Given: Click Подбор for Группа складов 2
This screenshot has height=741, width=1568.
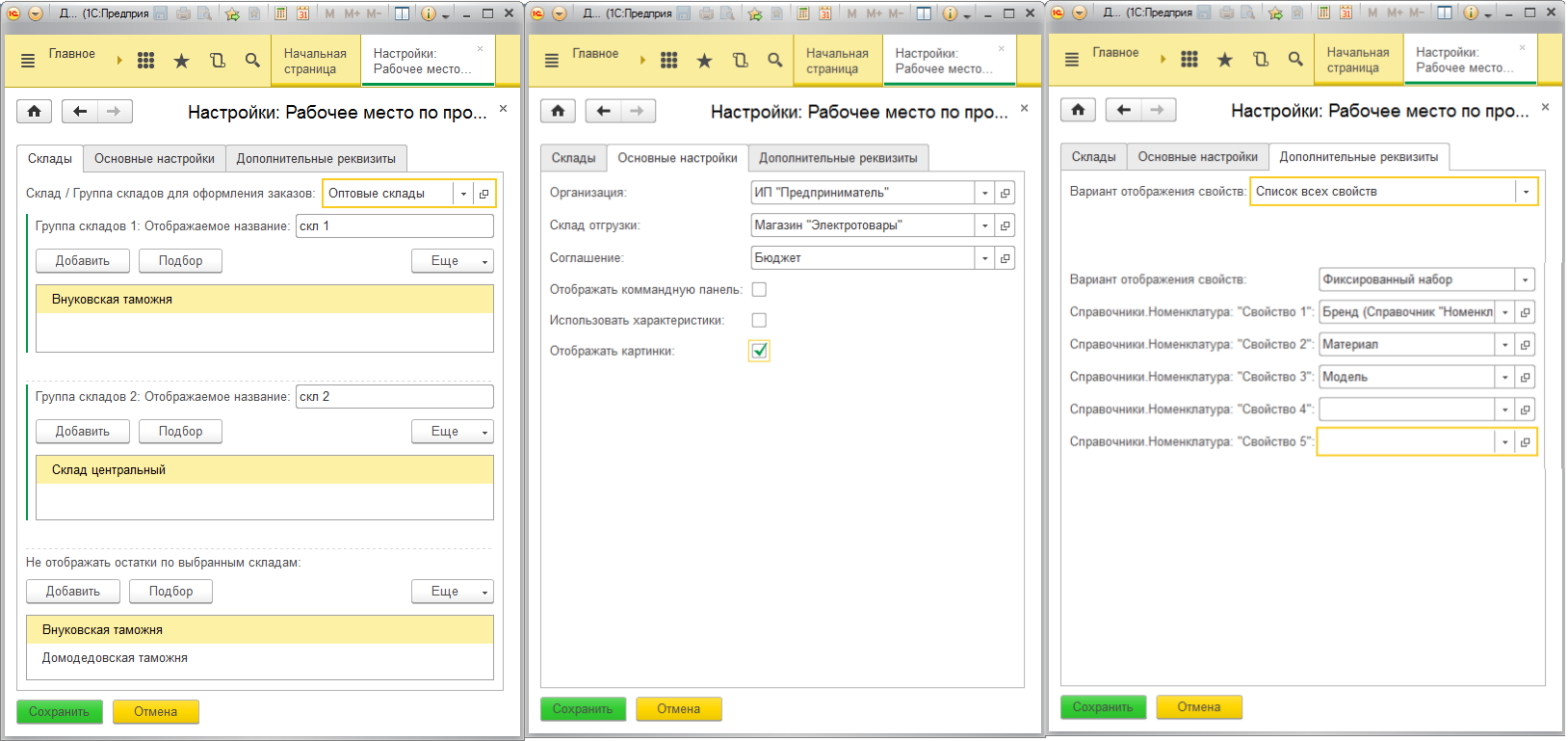Looking at the screenshot, I should (x=180, y=432).
